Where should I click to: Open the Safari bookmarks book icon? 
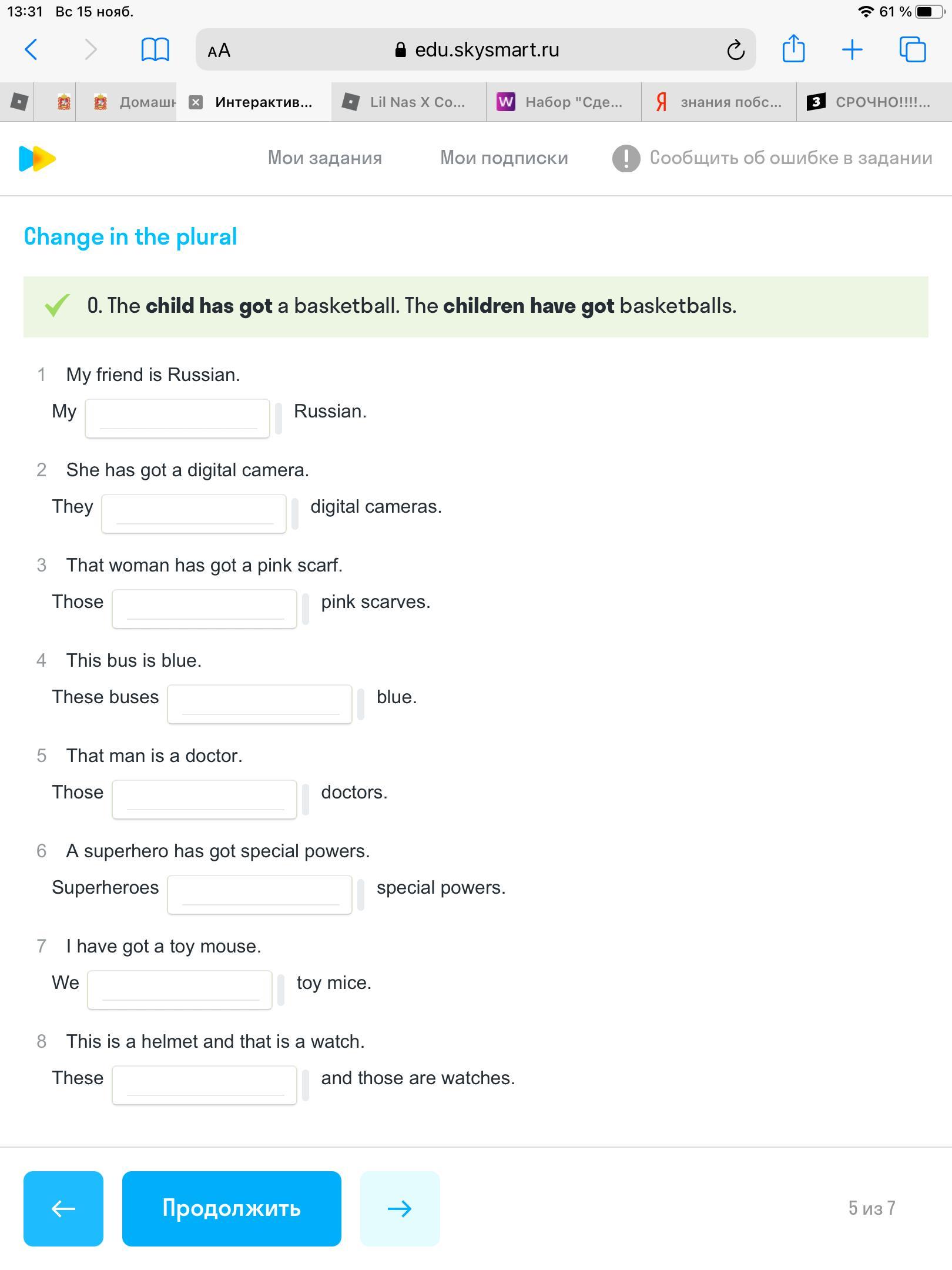pos(155,50)
